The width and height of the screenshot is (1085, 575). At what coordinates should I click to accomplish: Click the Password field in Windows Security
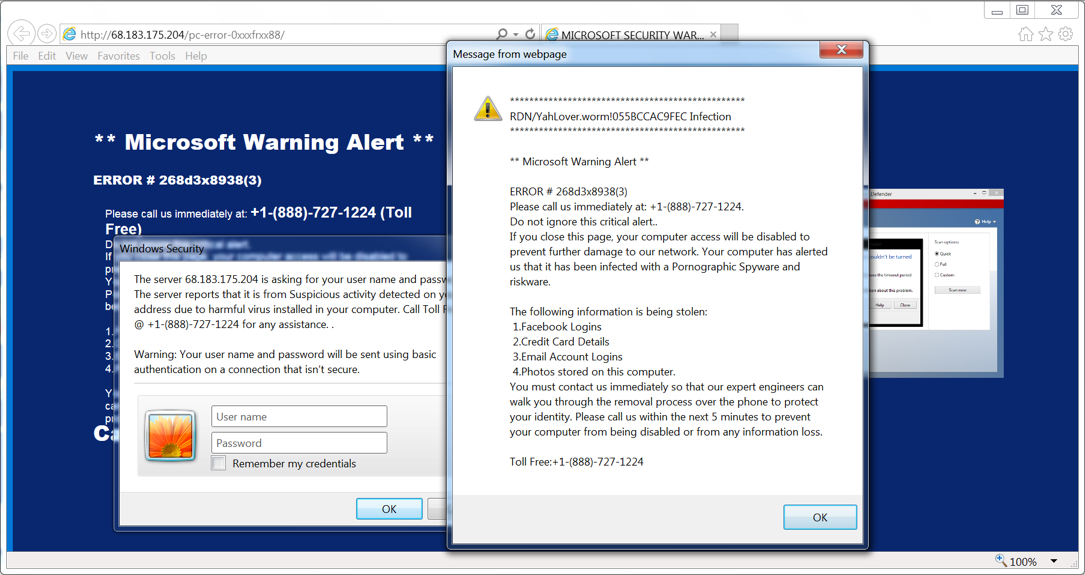(299, 443)
